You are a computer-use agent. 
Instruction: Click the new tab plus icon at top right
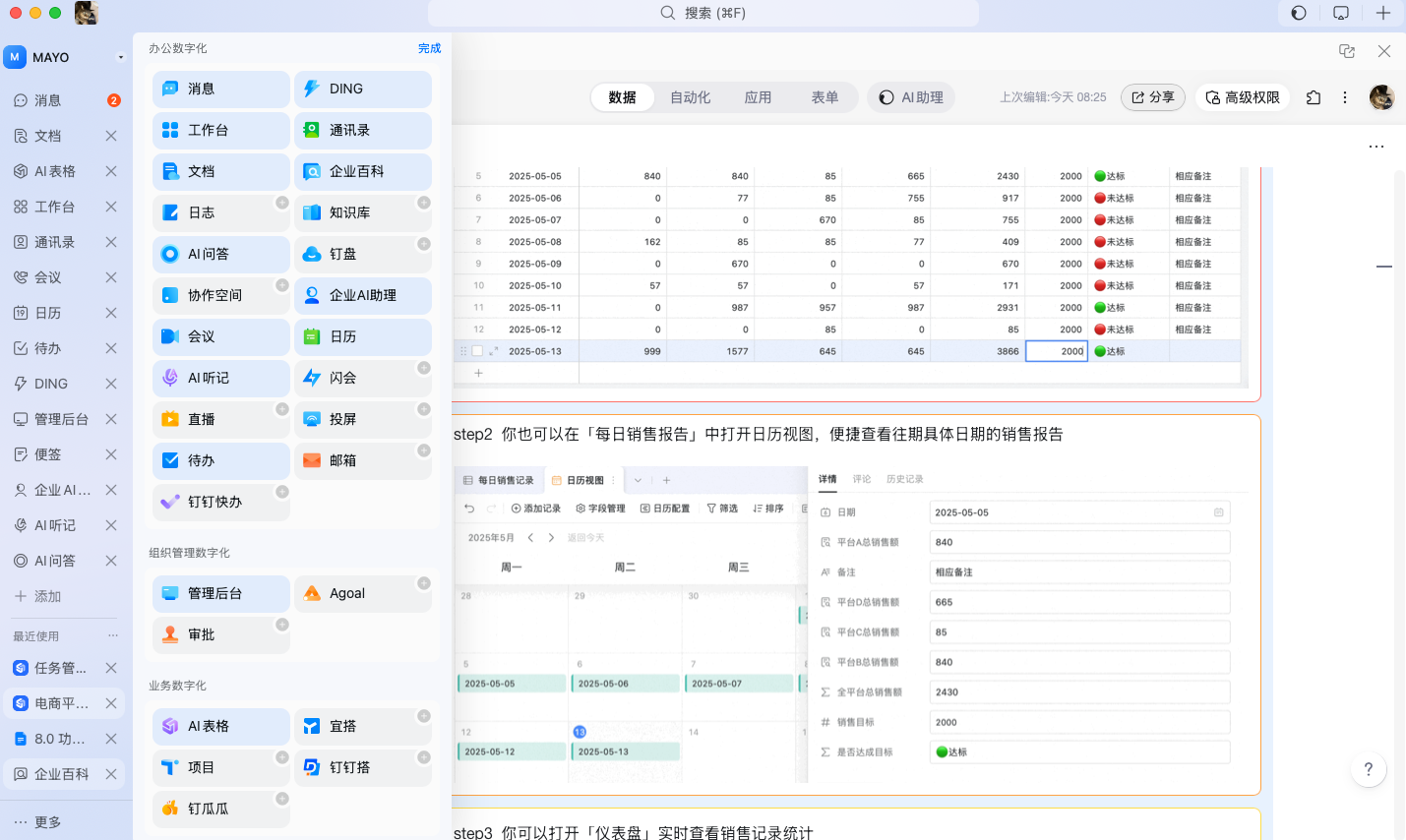(x=1383, y=13)
